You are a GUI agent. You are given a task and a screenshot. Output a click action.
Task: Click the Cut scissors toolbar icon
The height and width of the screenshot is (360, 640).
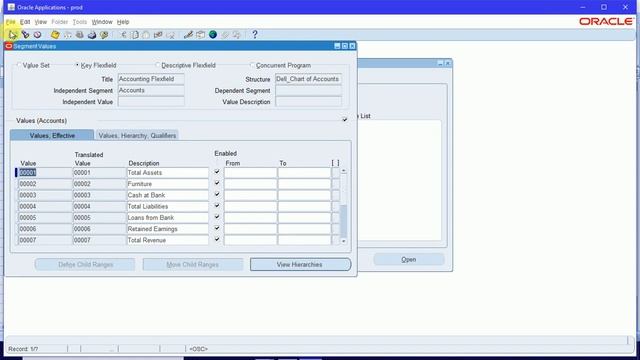pos(123,35)
